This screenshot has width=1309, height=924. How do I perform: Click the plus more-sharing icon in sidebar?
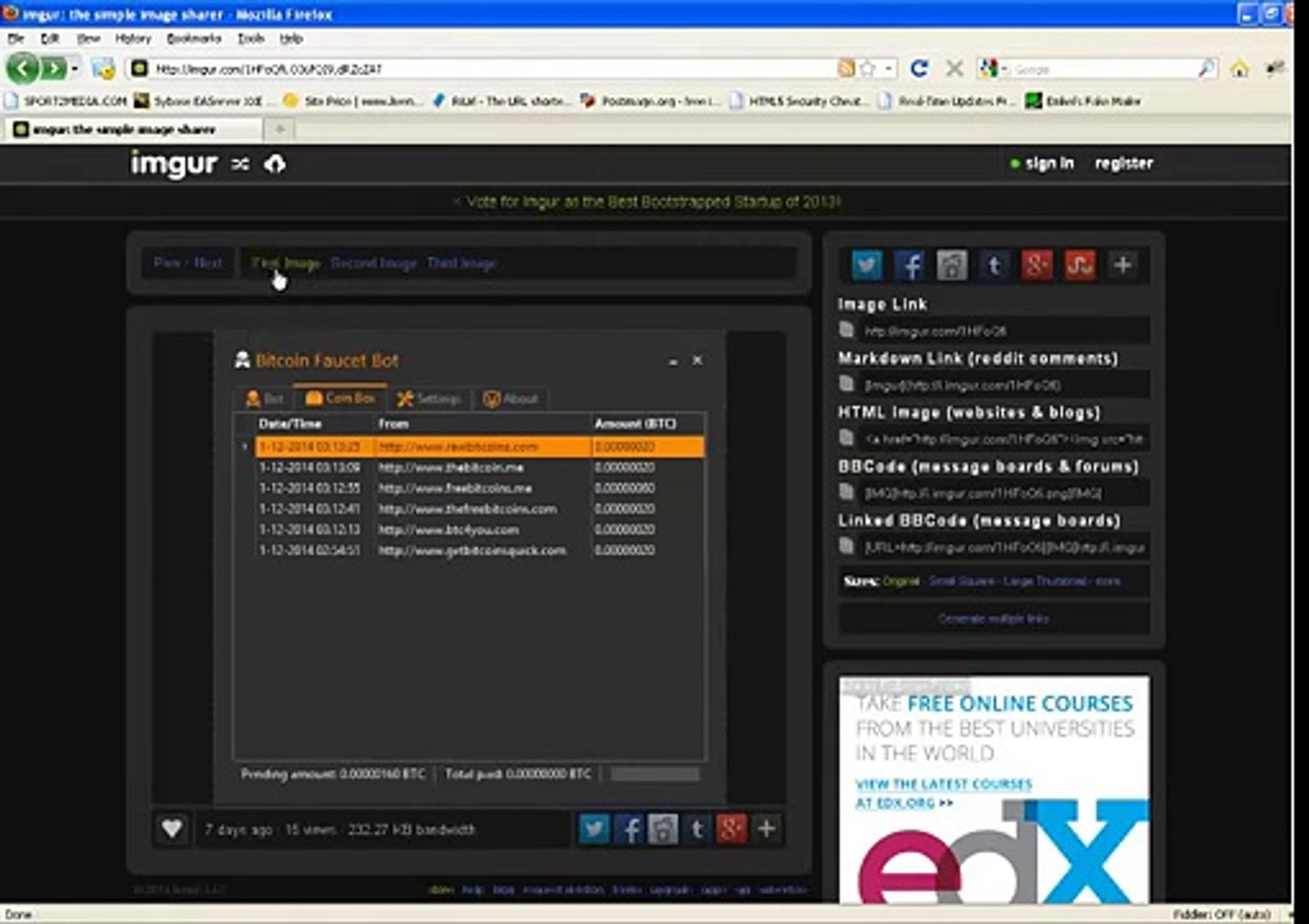[1122, 265]
